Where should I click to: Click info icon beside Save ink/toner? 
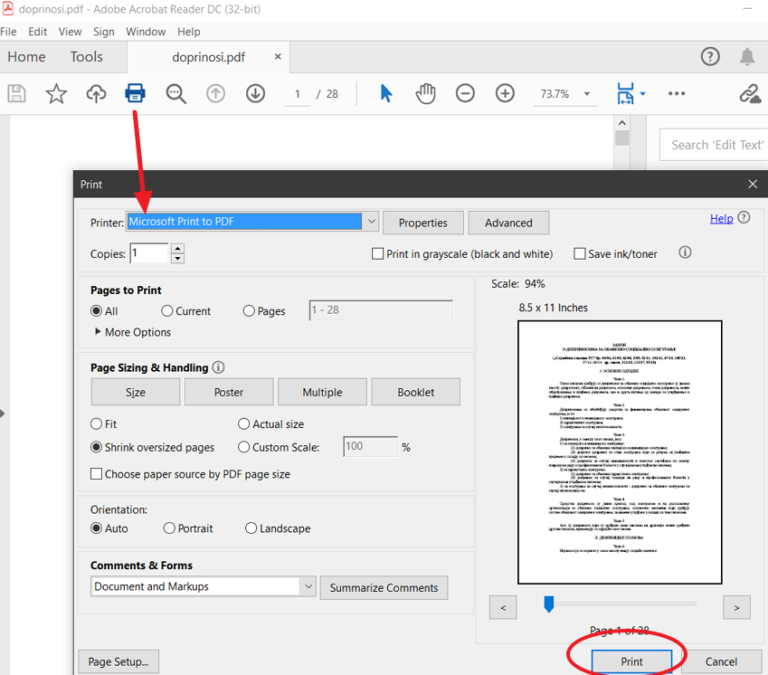pos(685,252)
